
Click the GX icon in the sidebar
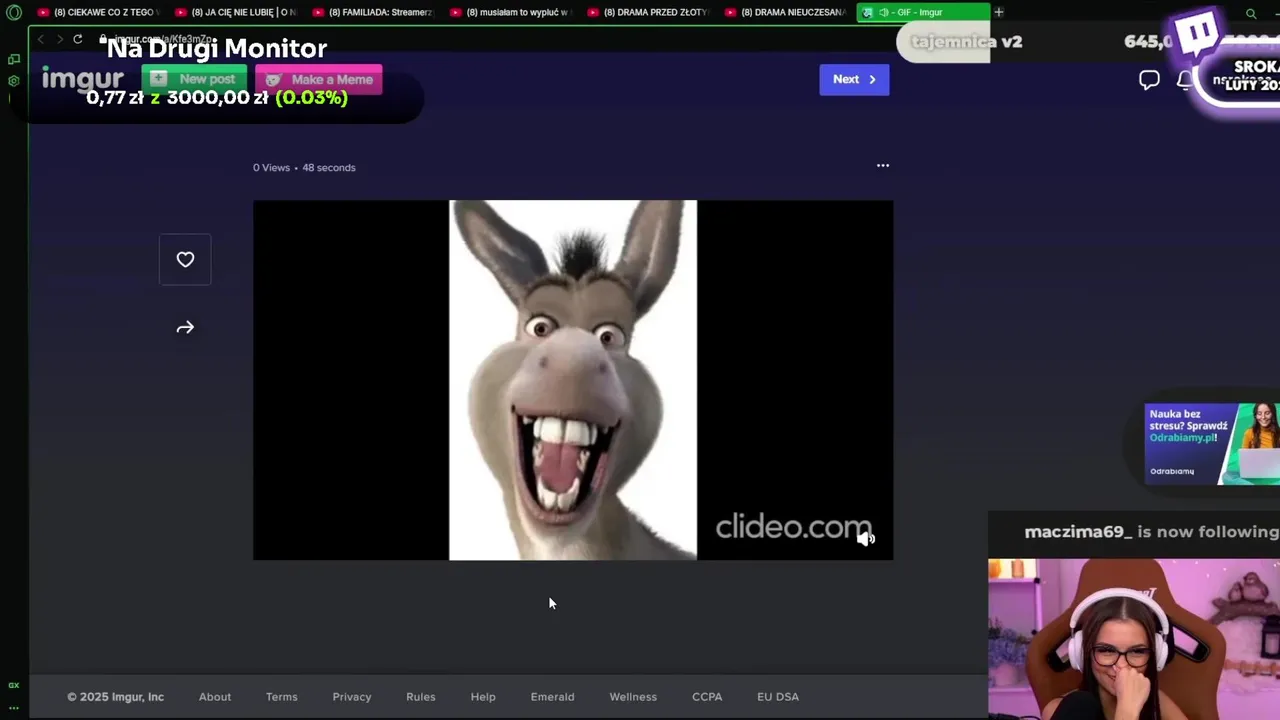pyautogui.click(x=14, y=685)
